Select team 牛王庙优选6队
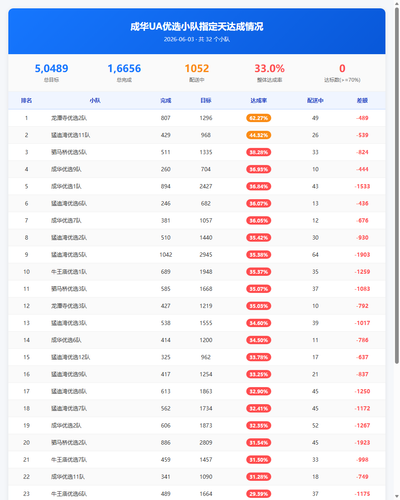 point(69,494)
